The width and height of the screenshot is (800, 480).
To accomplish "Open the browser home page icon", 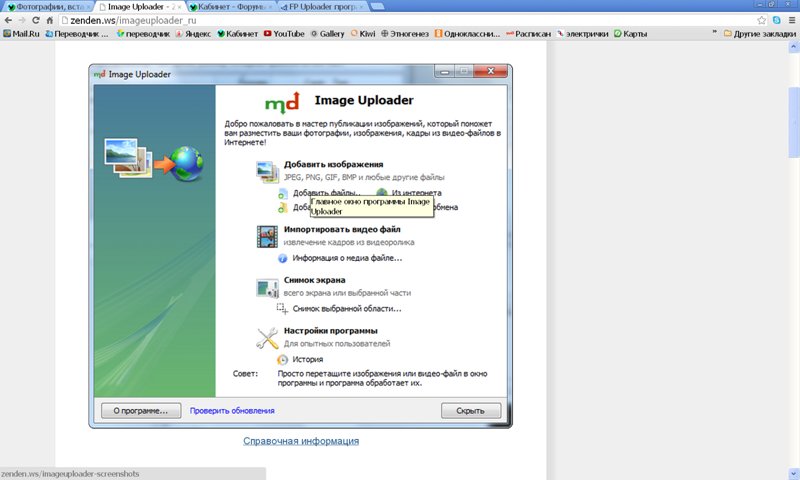I will (x=49, y=20).
